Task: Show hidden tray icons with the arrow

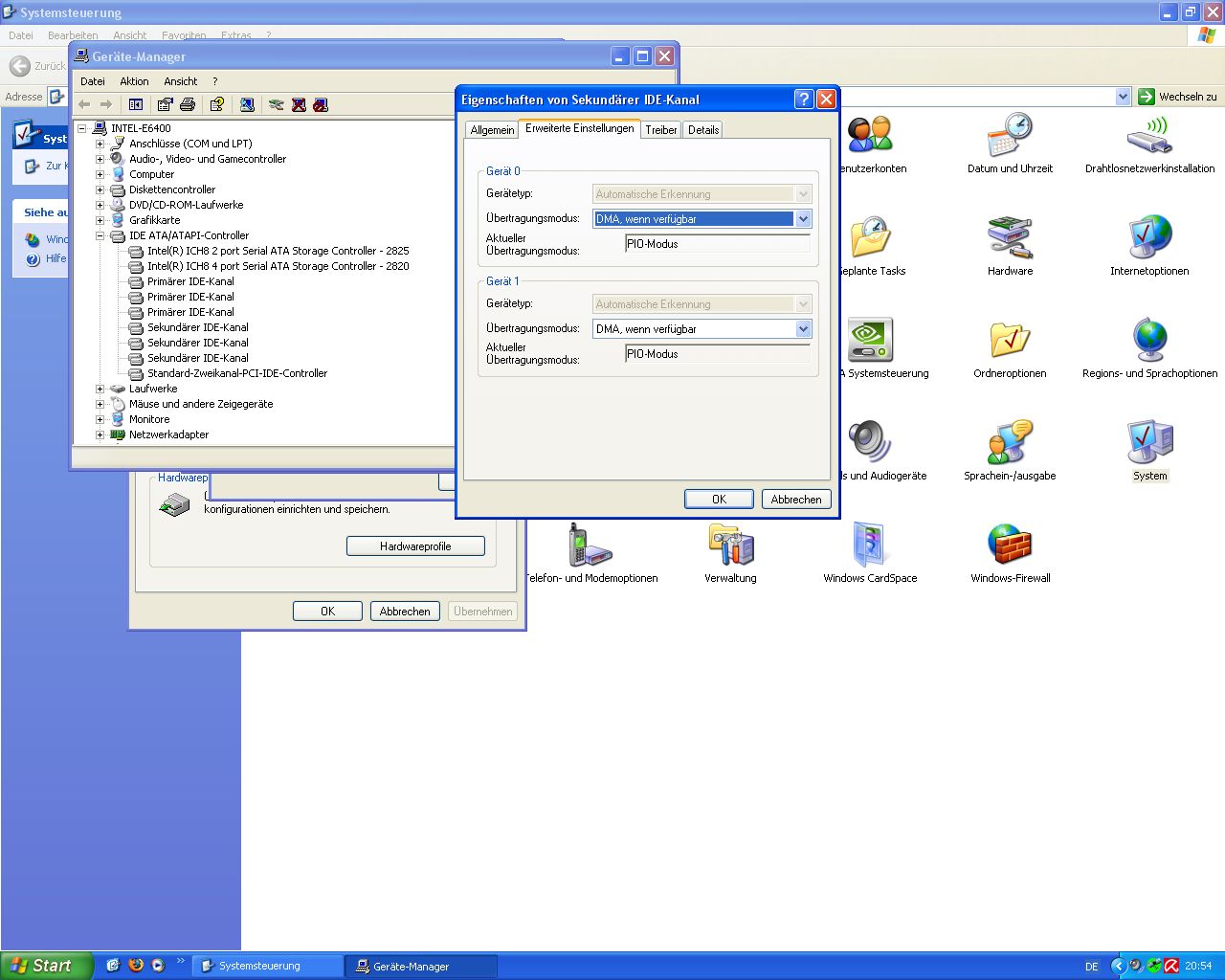Action: click(x=1117, y=966)
